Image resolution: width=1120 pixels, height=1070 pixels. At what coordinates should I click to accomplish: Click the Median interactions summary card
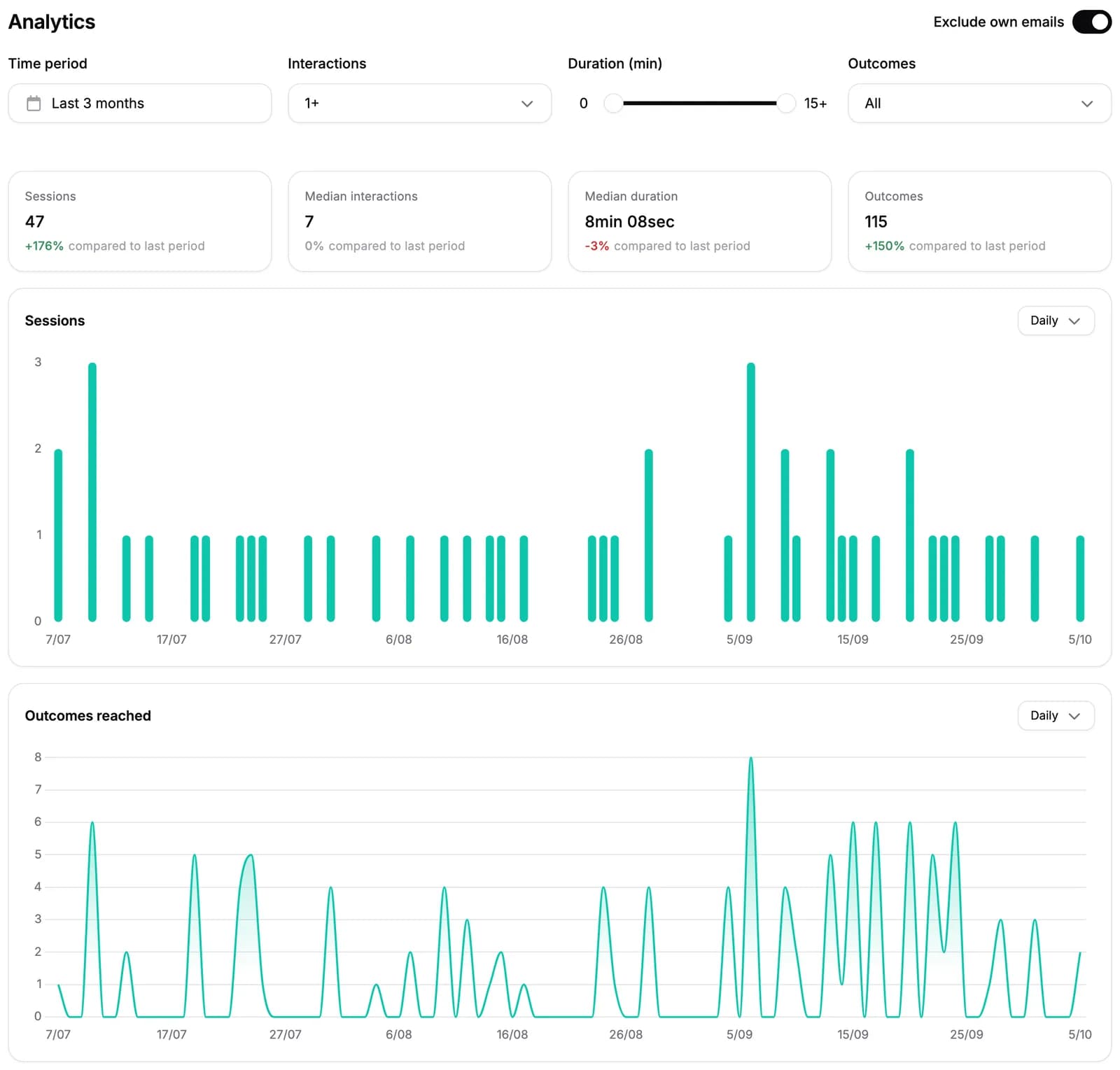click(419, 221)
